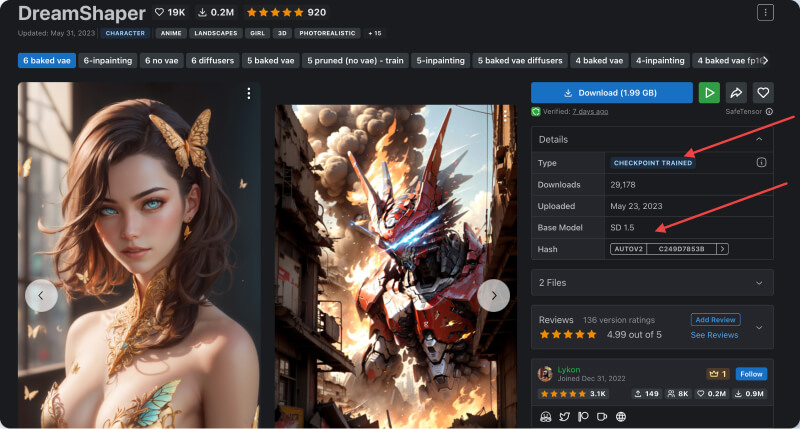Click the globe website icon under Lykon
The image size is (800, 429).
(621, 416)
